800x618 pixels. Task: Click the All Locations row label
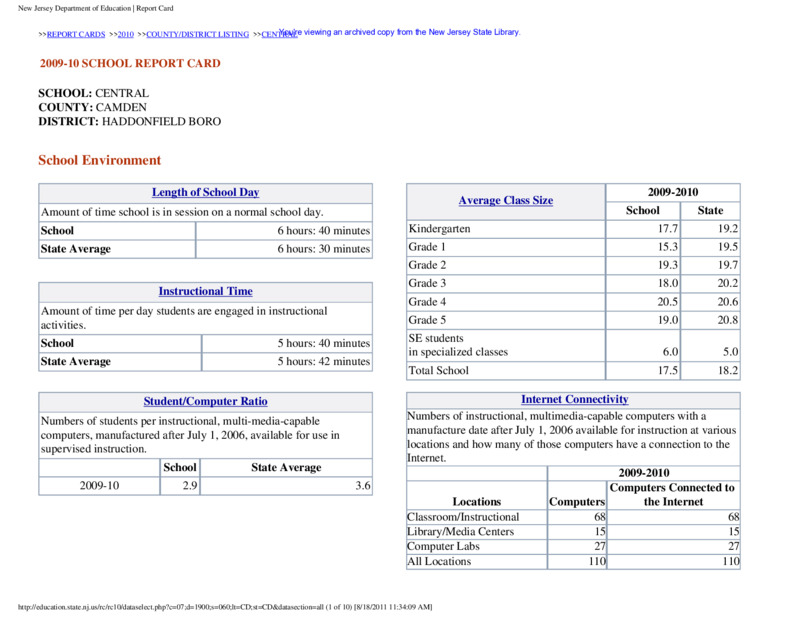[439, 561]
